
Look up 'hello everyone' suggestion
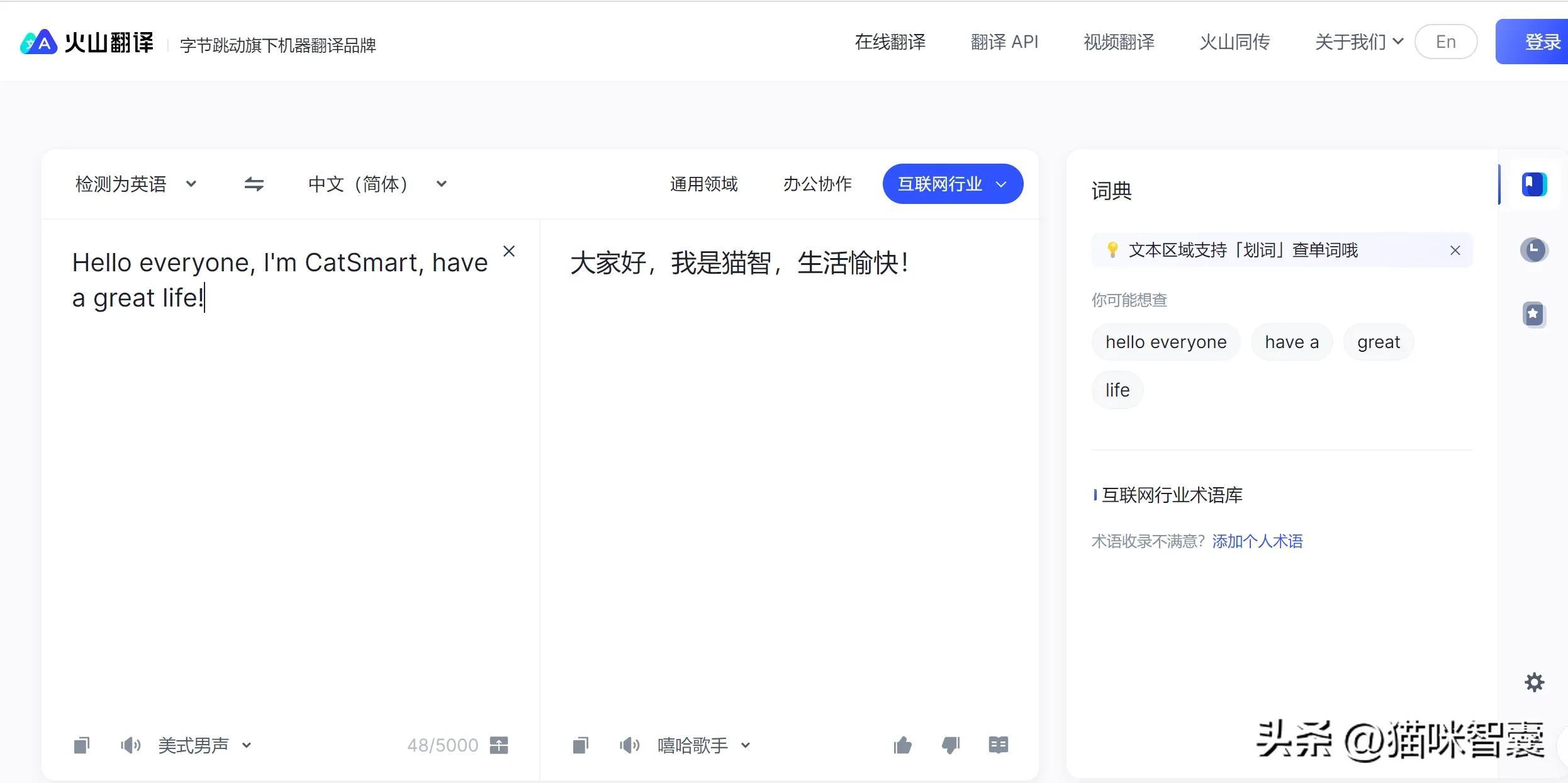(1166, 342)
